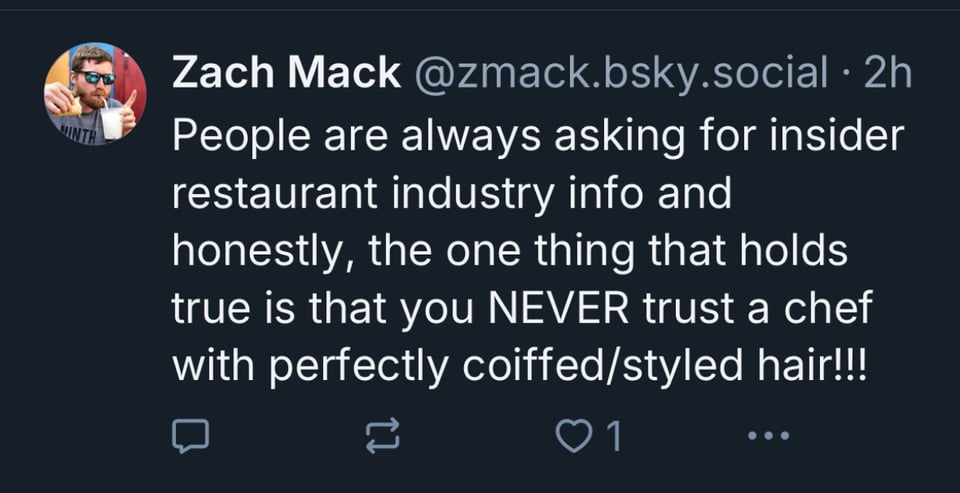This screenshot has height=493, width=960.
Task: Open the three-dot more options menu
Action: point(769,435)
